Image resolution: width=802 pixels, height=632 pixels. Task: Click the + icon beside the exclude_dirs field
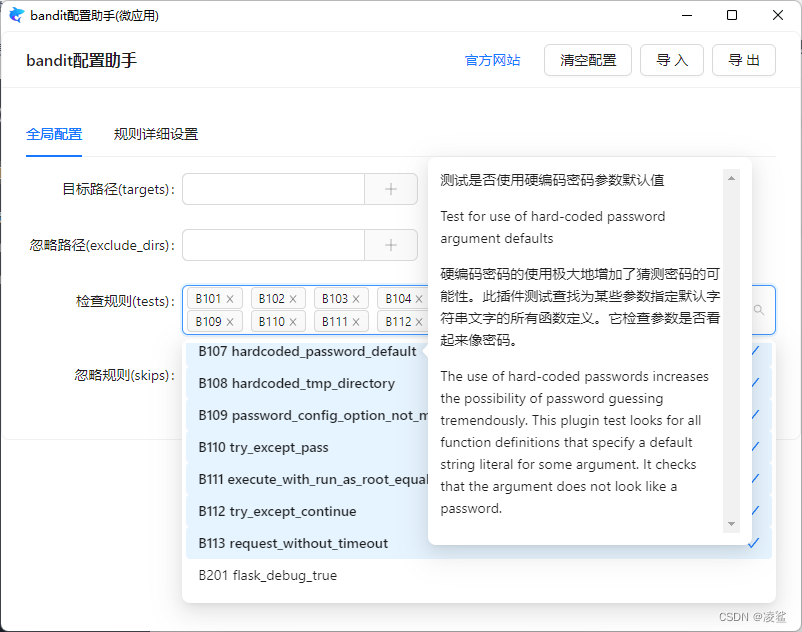[391, 245]
